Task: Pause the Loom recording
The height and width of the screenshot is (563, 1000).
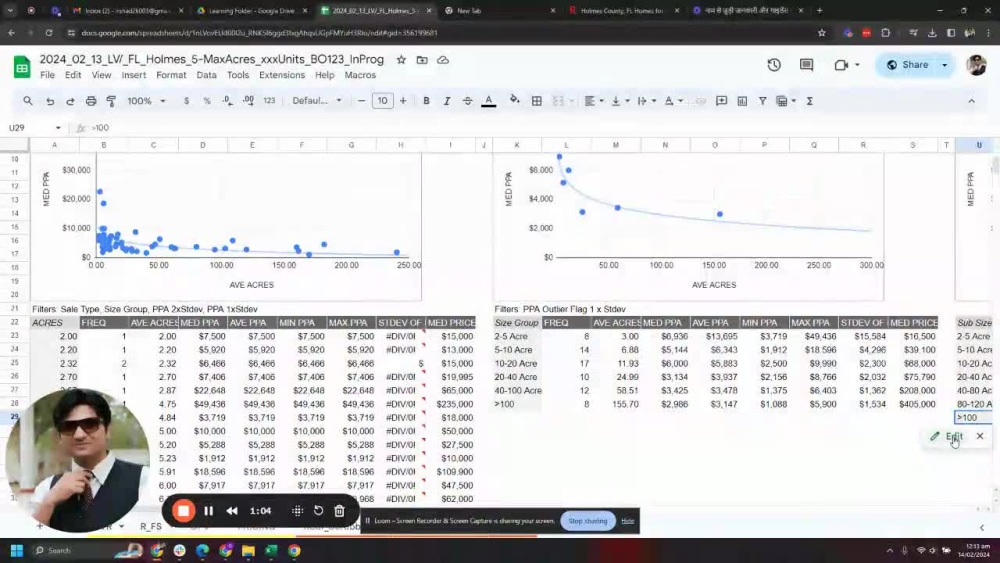Action: pos(209,511)
